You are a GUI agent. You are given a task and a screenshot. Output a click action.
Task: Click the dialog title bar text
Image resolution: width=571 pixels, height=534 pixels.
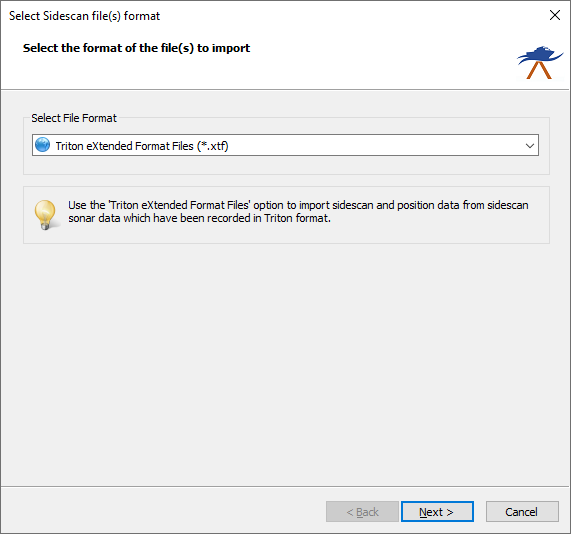tap(84, 16)
